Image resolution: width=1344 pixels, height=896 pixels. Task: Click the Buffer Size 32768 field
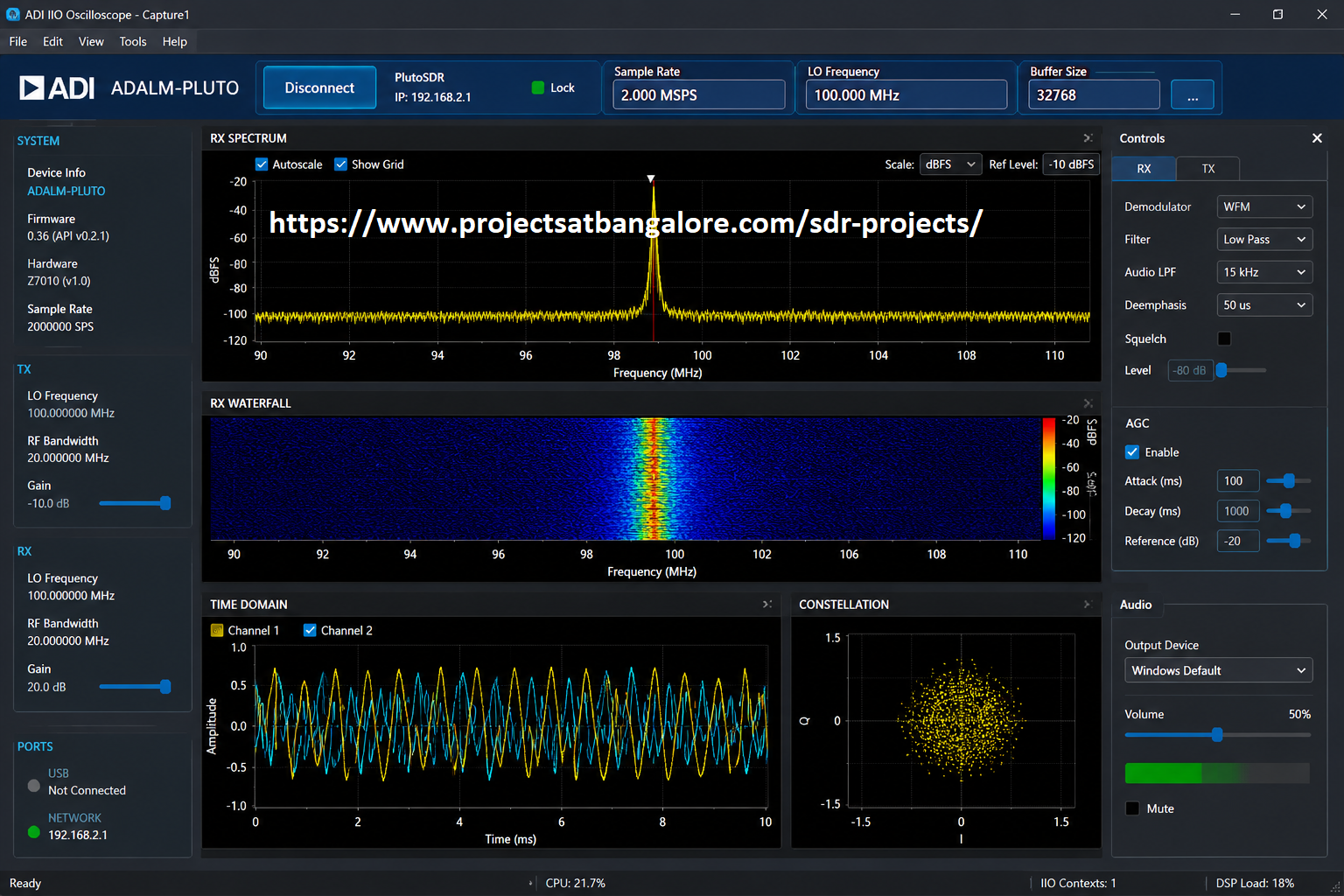1095,95
